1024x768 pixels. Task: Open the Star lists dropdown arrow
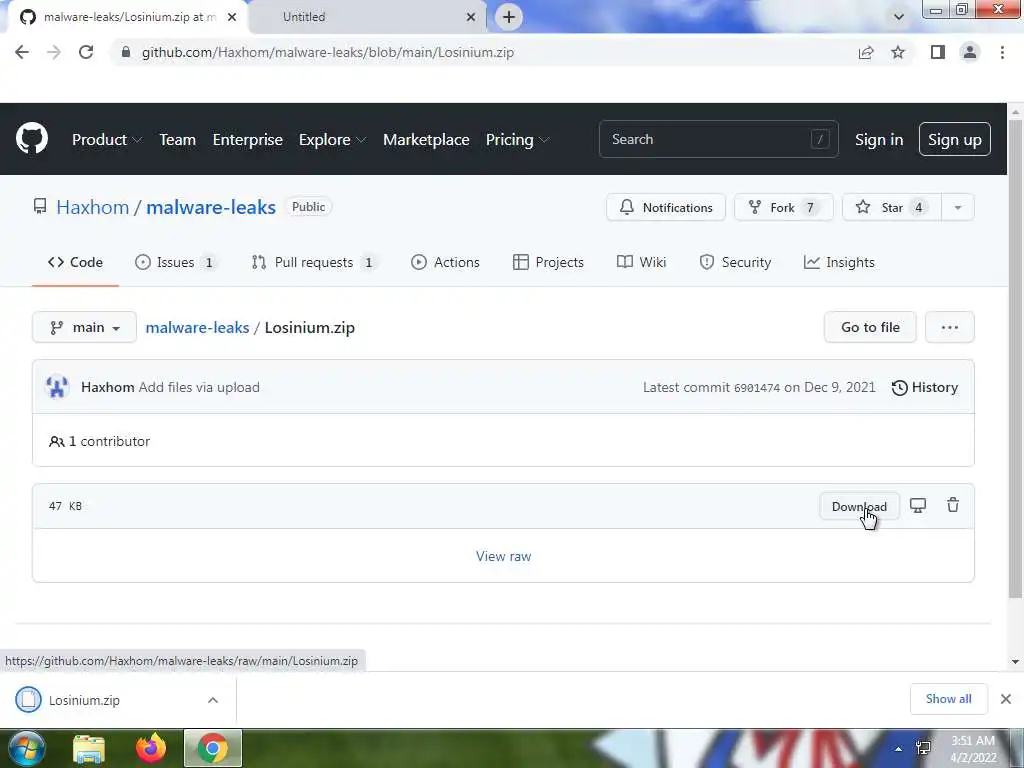[958, 208]
